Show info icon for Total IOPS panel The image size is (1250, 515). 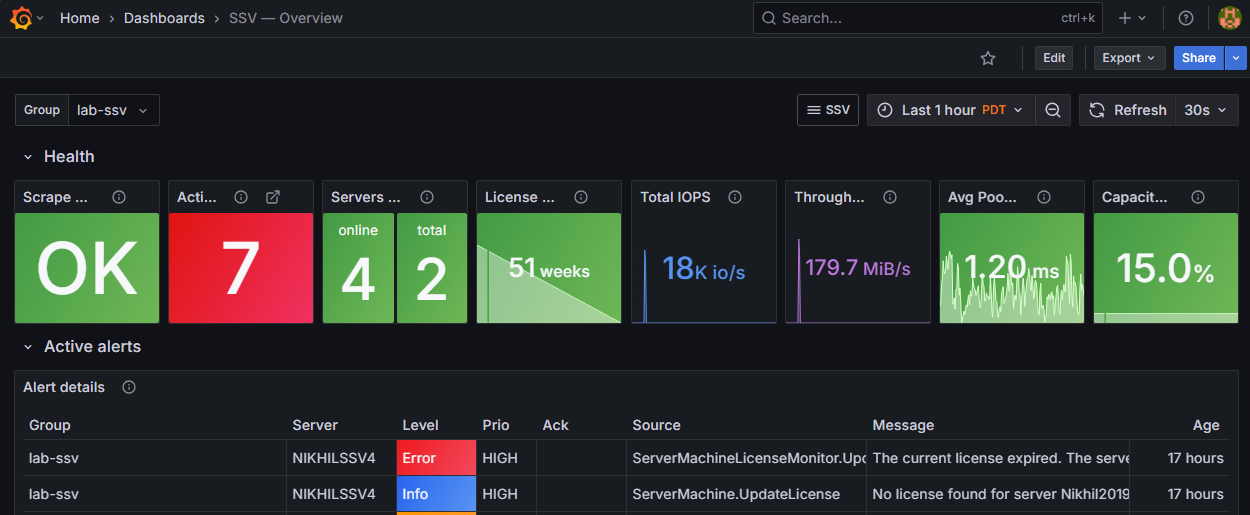pos(735,197)
